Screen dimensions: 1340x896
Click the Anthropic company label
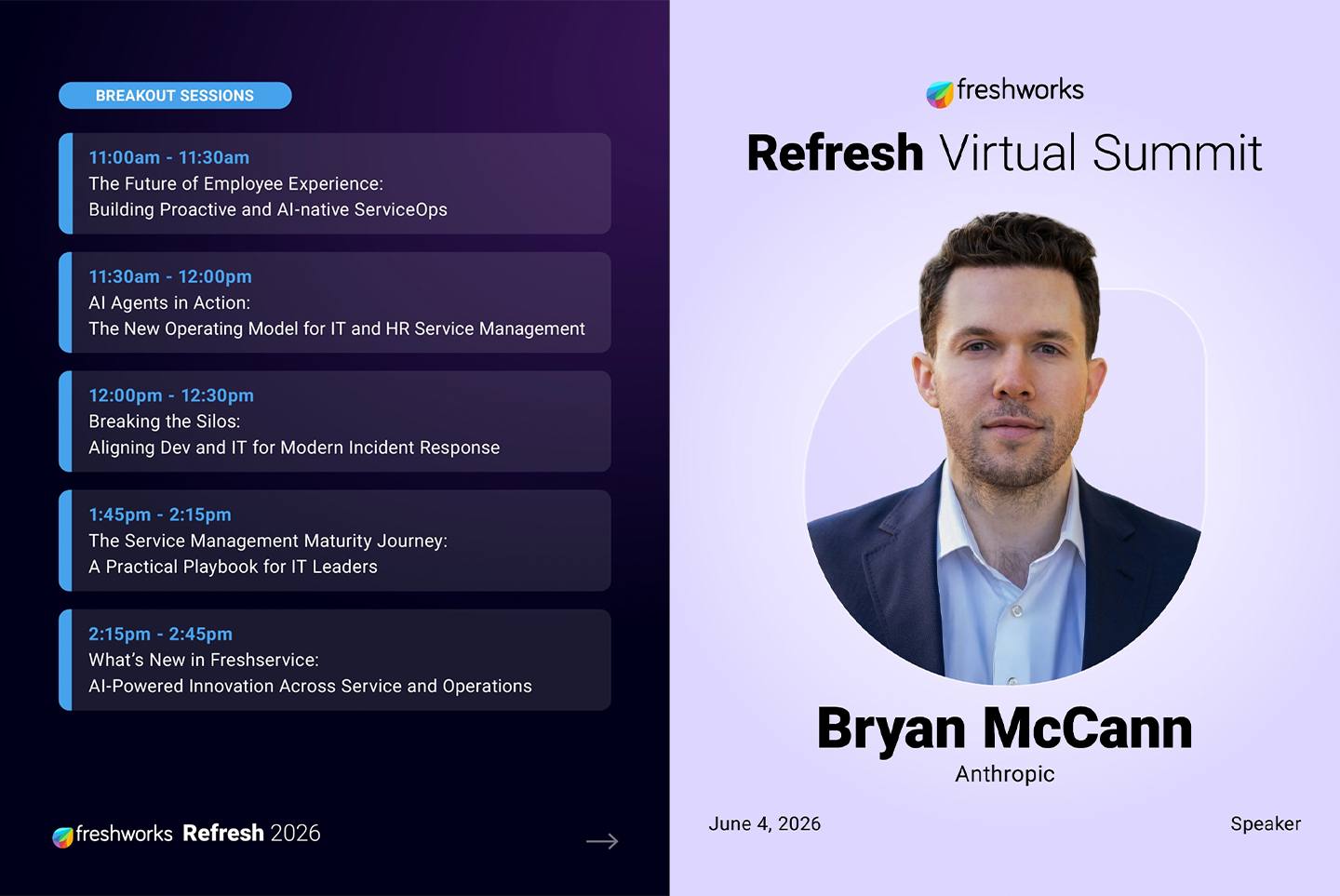point(1005,774)
